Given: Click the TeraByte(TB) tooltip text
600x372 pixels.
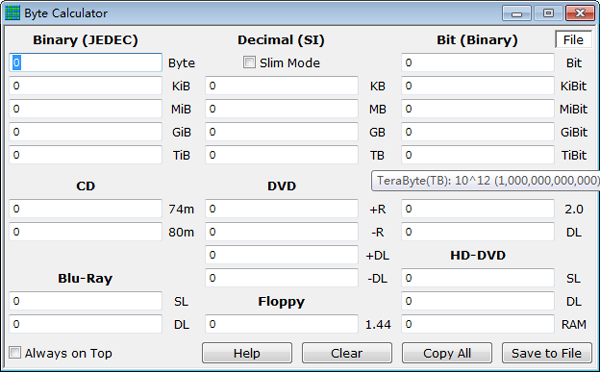Looking at the screenshot, I should point(488,181).
